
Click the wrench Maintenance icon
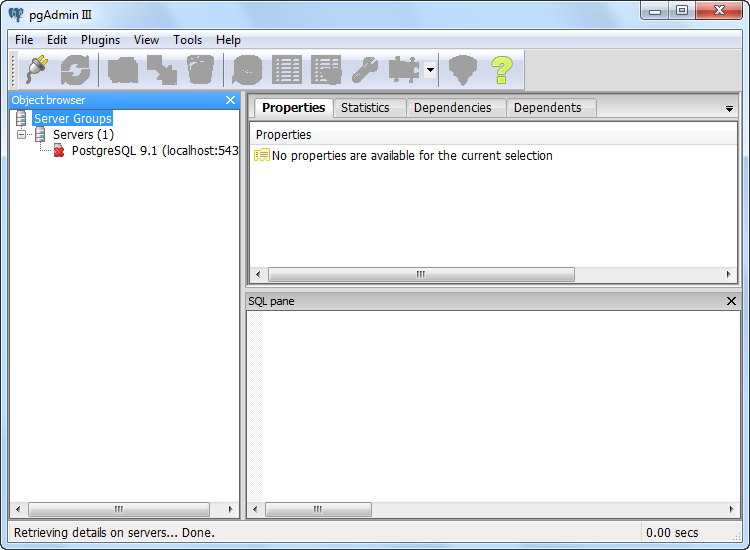[364, 70]
